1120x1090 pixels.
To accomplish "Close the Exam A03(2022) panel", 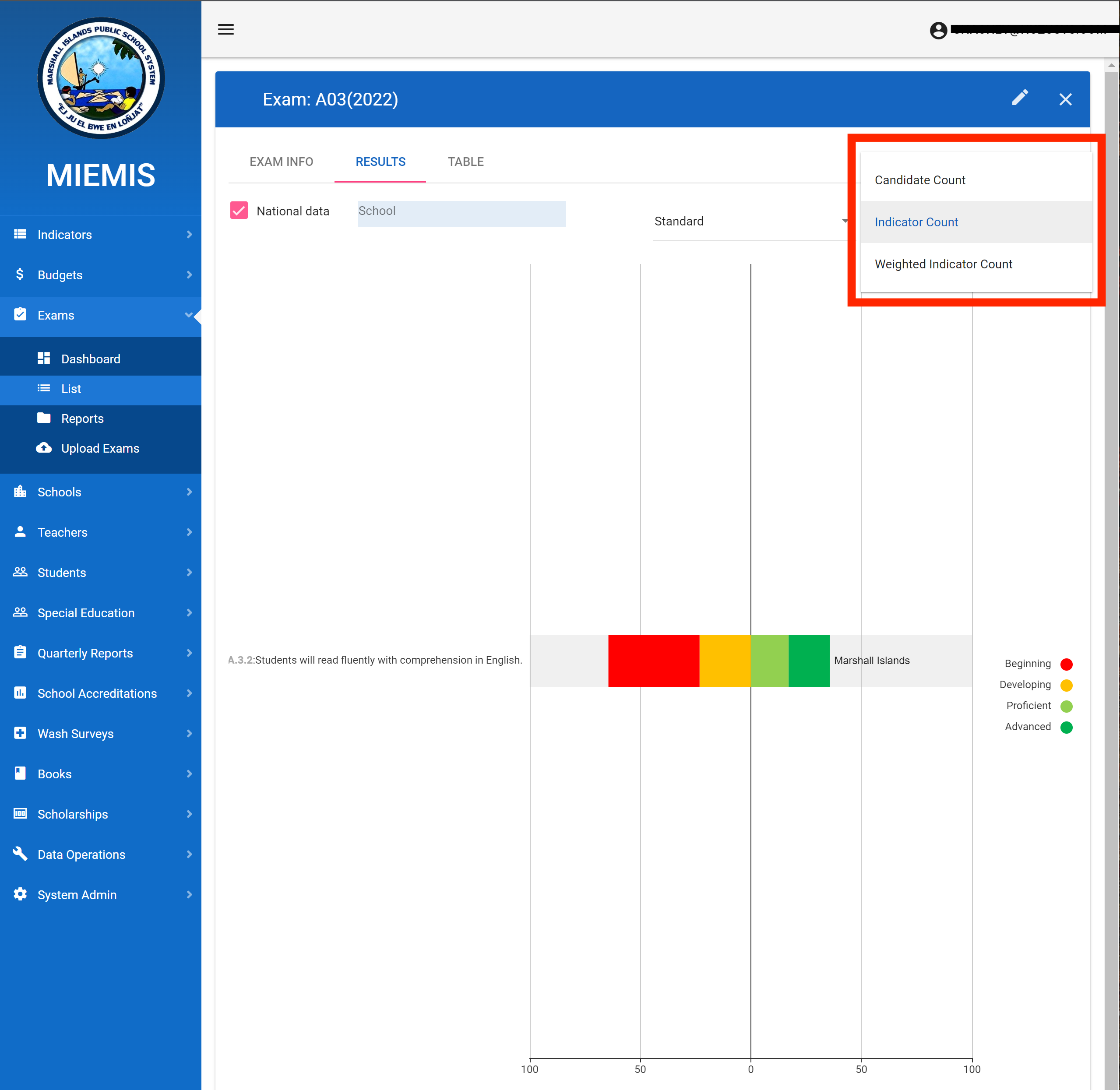I will tap(1065, 100).
